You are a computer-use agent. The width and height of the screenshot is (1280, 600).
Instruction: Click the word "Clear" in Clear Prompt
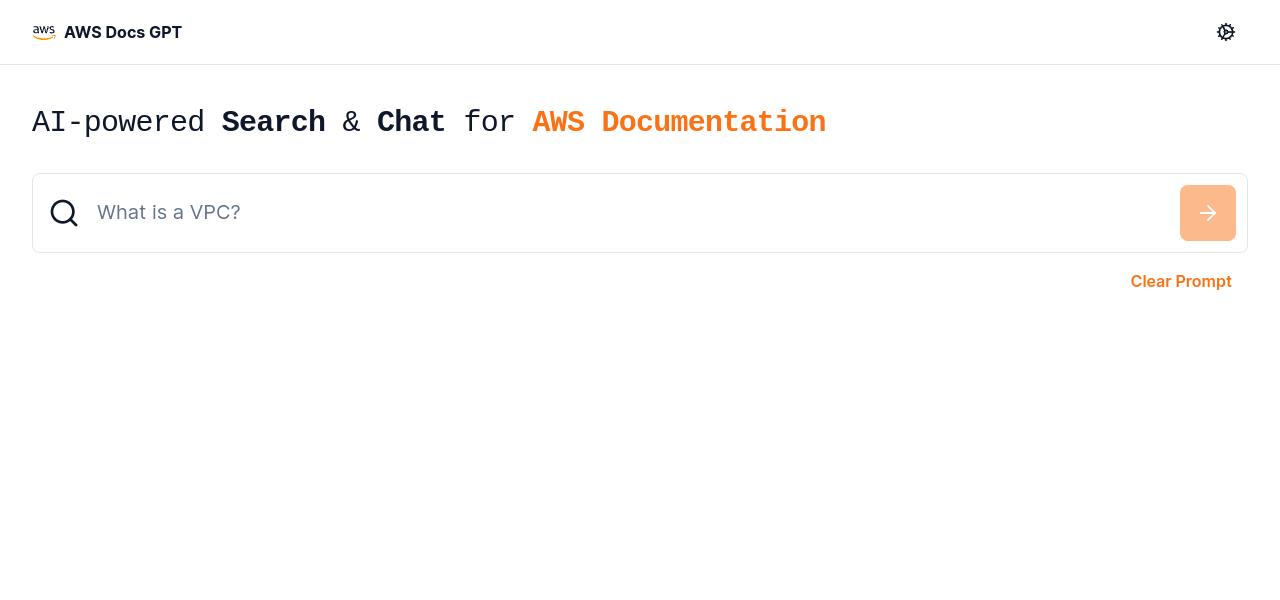click(1151, 281)
